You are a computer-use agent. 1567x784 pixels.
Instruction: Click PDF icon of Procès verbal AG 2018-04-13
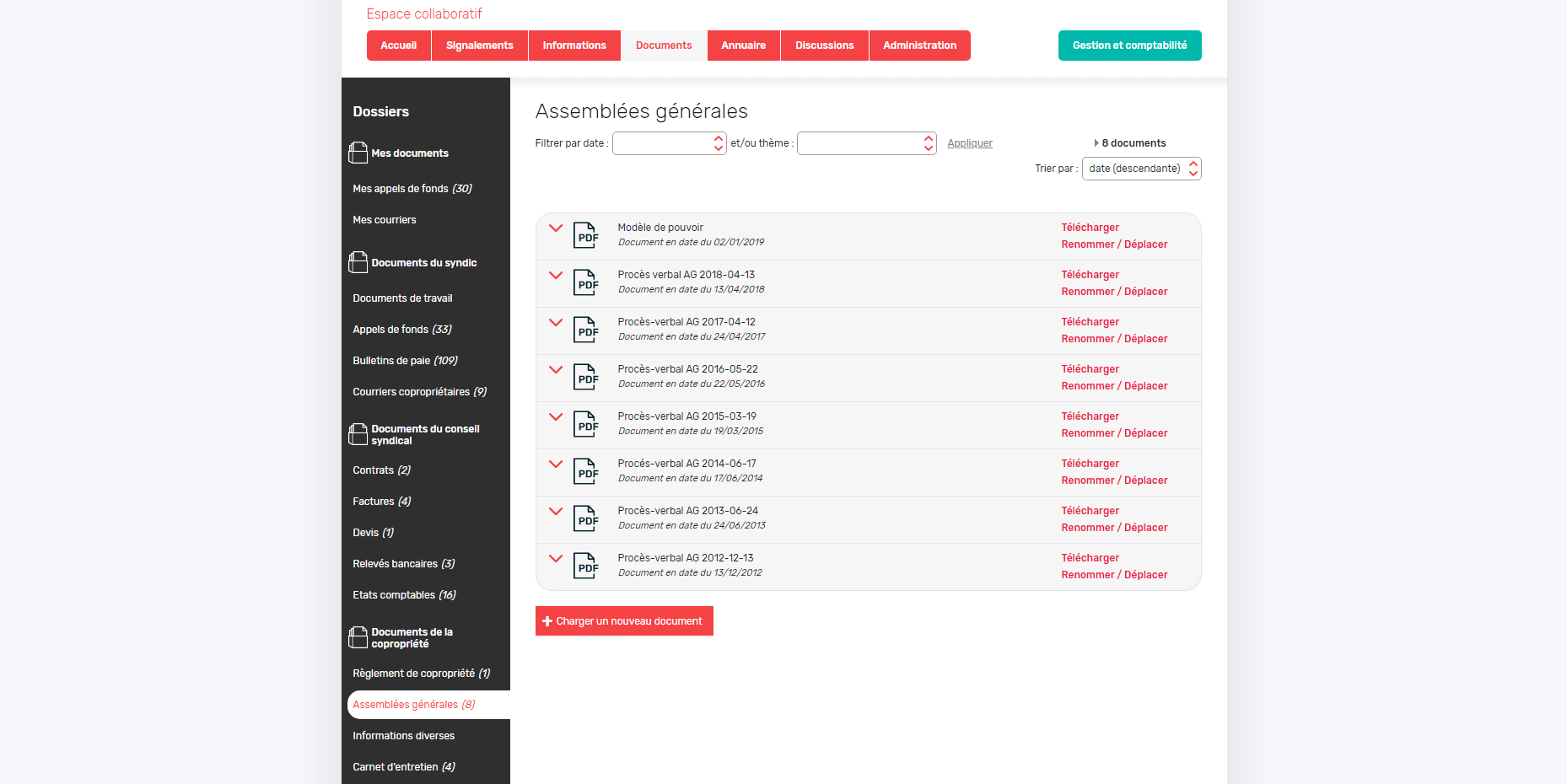(x=586, y=282)
